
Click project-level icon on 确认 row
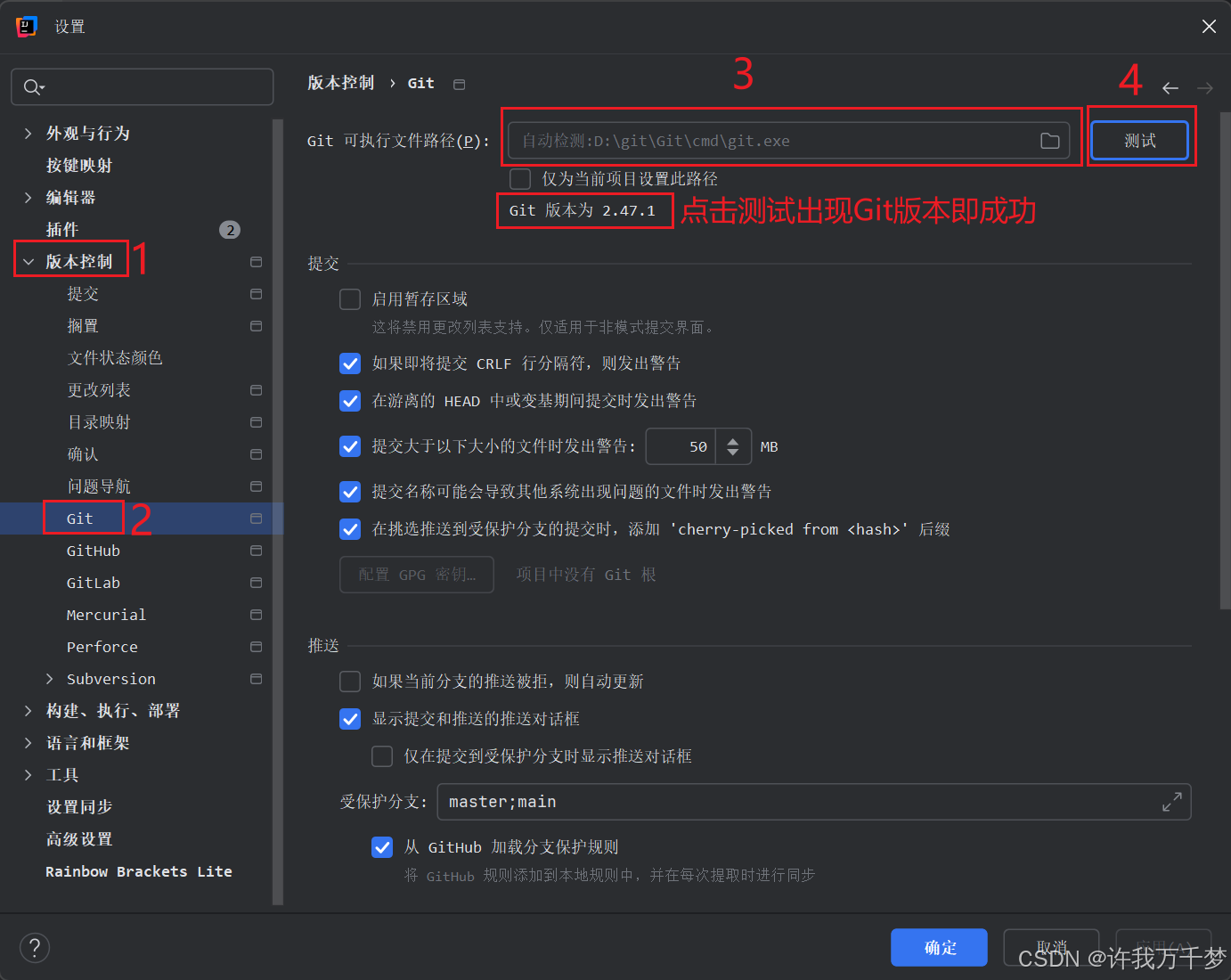pos(257,454)
